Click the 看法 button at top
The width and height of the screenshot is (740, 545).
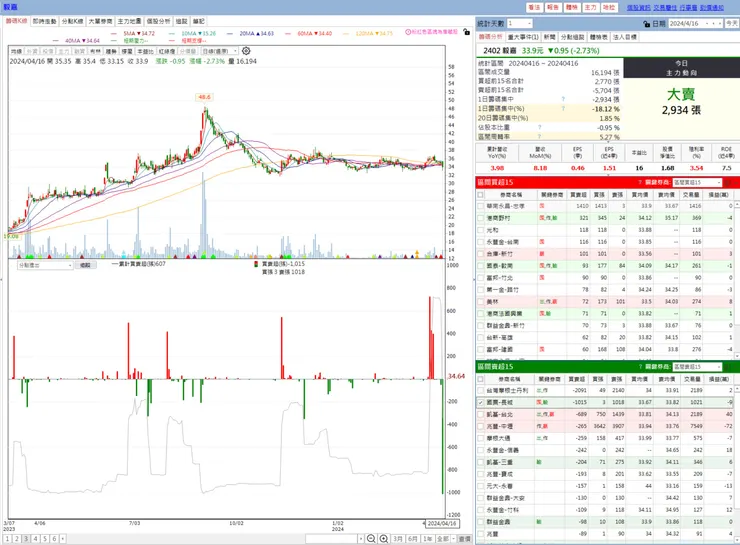pyautogui.click(x=534, y=8)
